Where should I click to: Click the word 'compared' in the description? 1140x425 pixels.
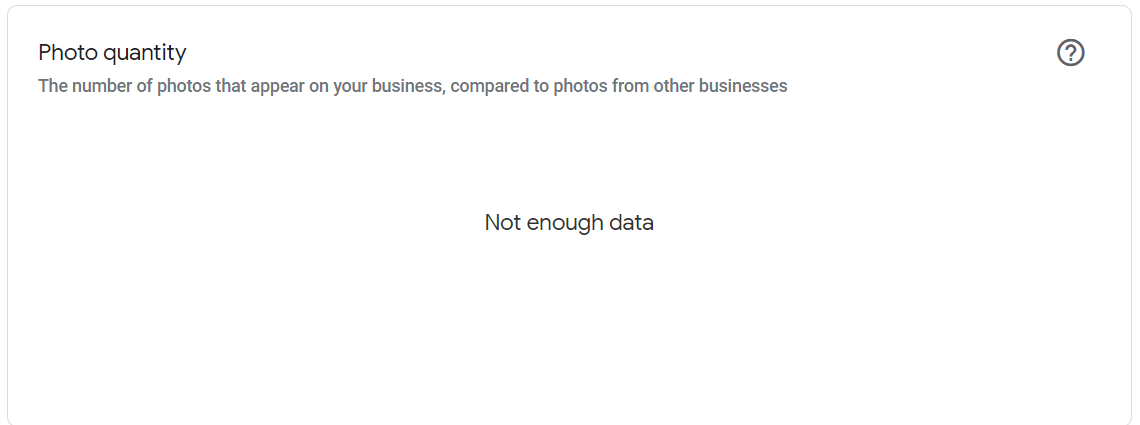487,86
